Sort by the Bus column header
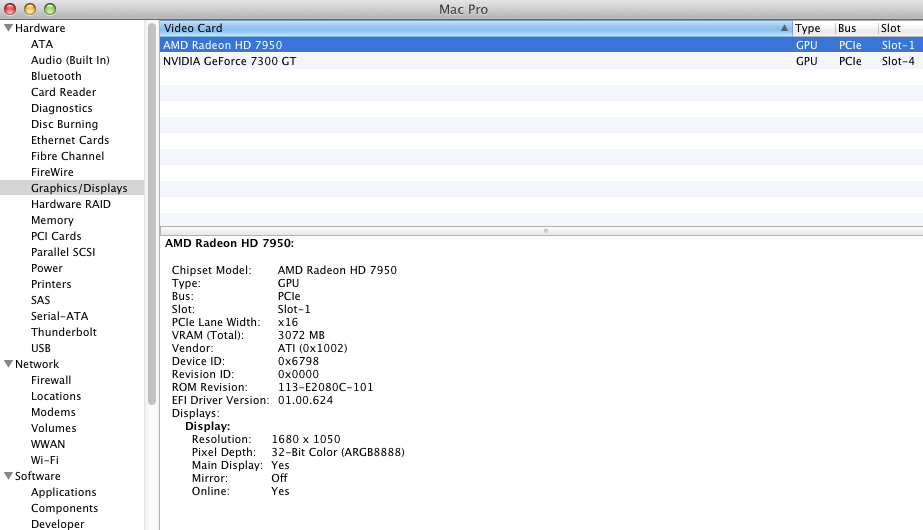 [x=856, y=28]
